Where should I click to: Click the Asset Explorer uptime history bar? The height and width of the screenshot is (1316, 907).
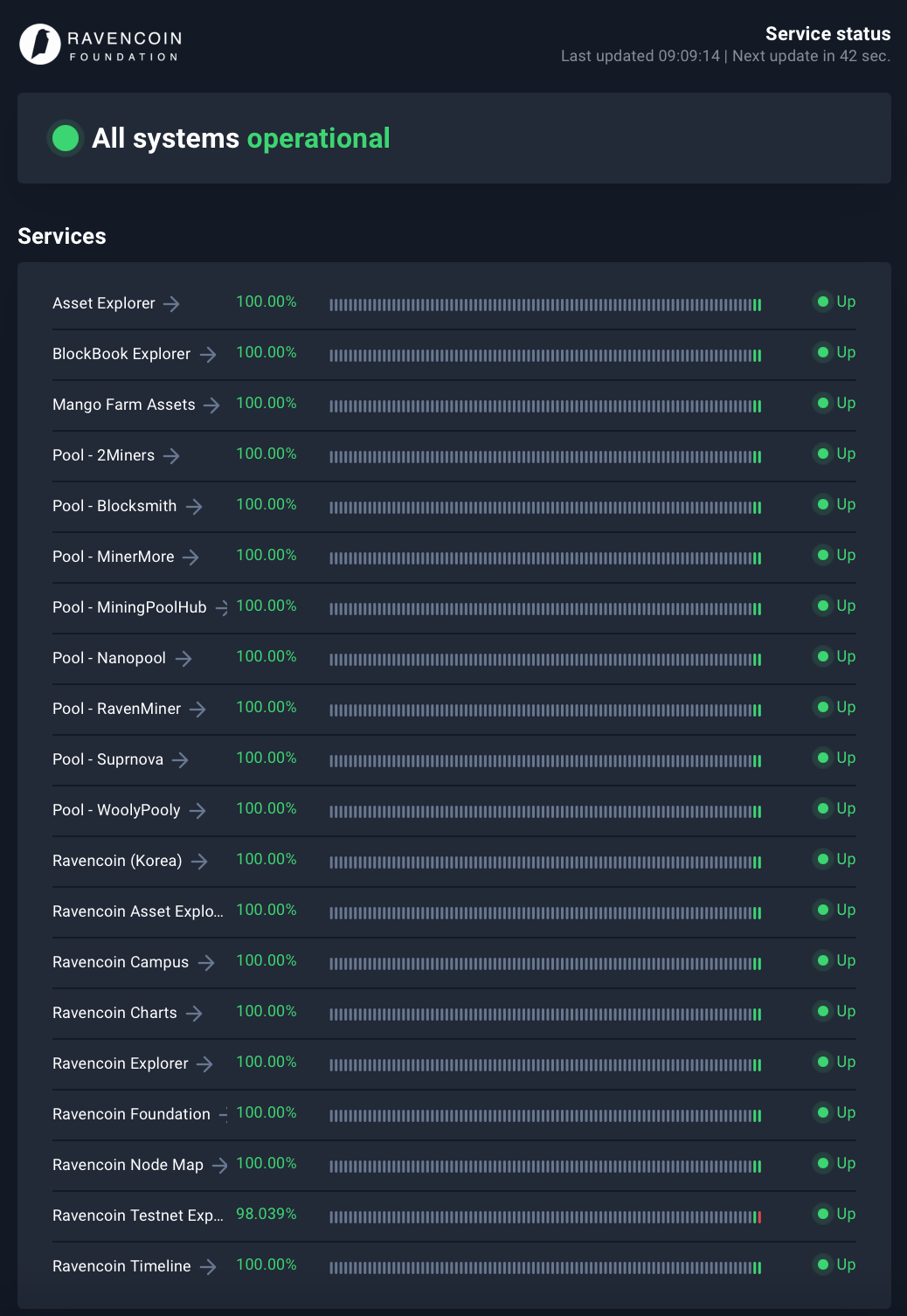pos(545,305)
